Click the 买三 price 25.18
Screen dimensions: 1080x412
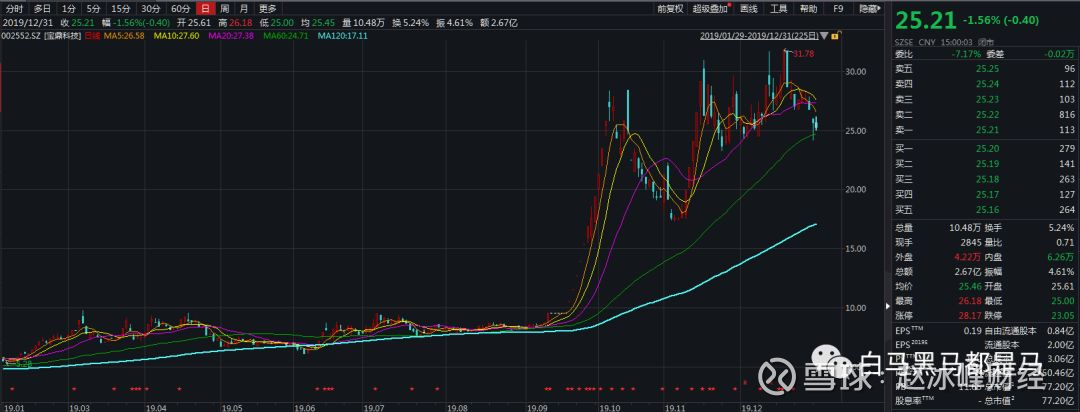tap(986, 179)
